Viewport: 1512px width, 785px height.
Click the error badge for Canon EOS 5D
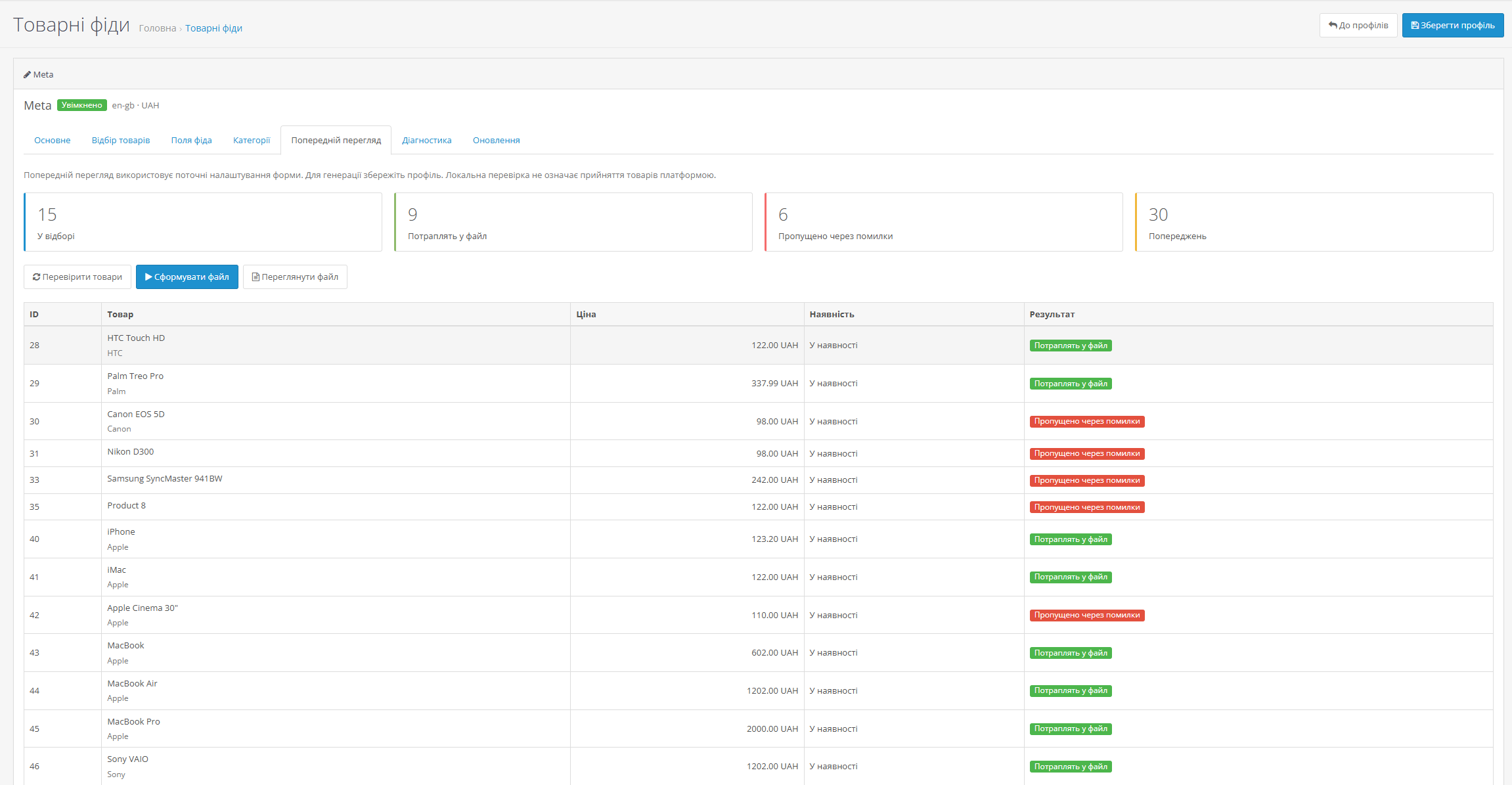pos(1087,422)
